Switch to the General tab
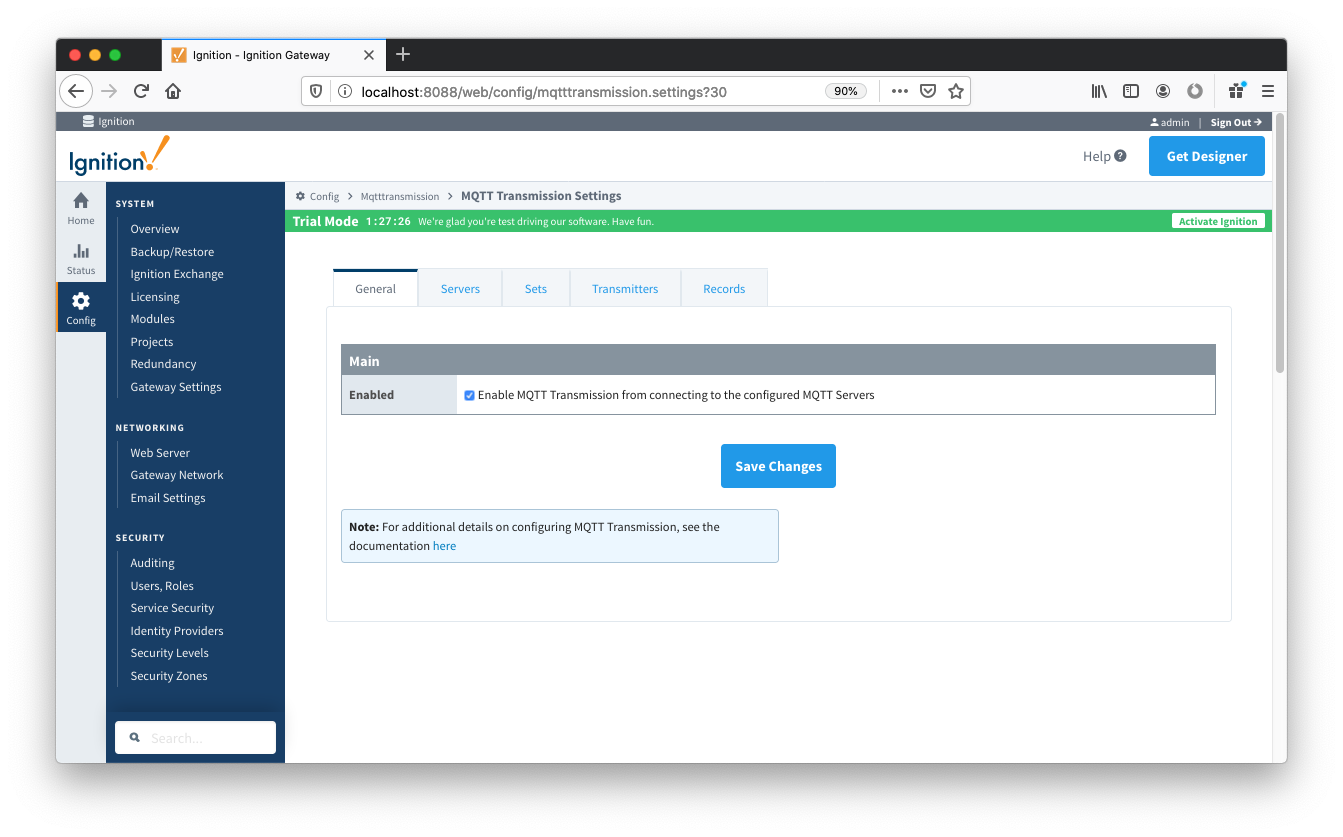The width and height of the screenshot is (1343, 837). [x=375, y=288]
